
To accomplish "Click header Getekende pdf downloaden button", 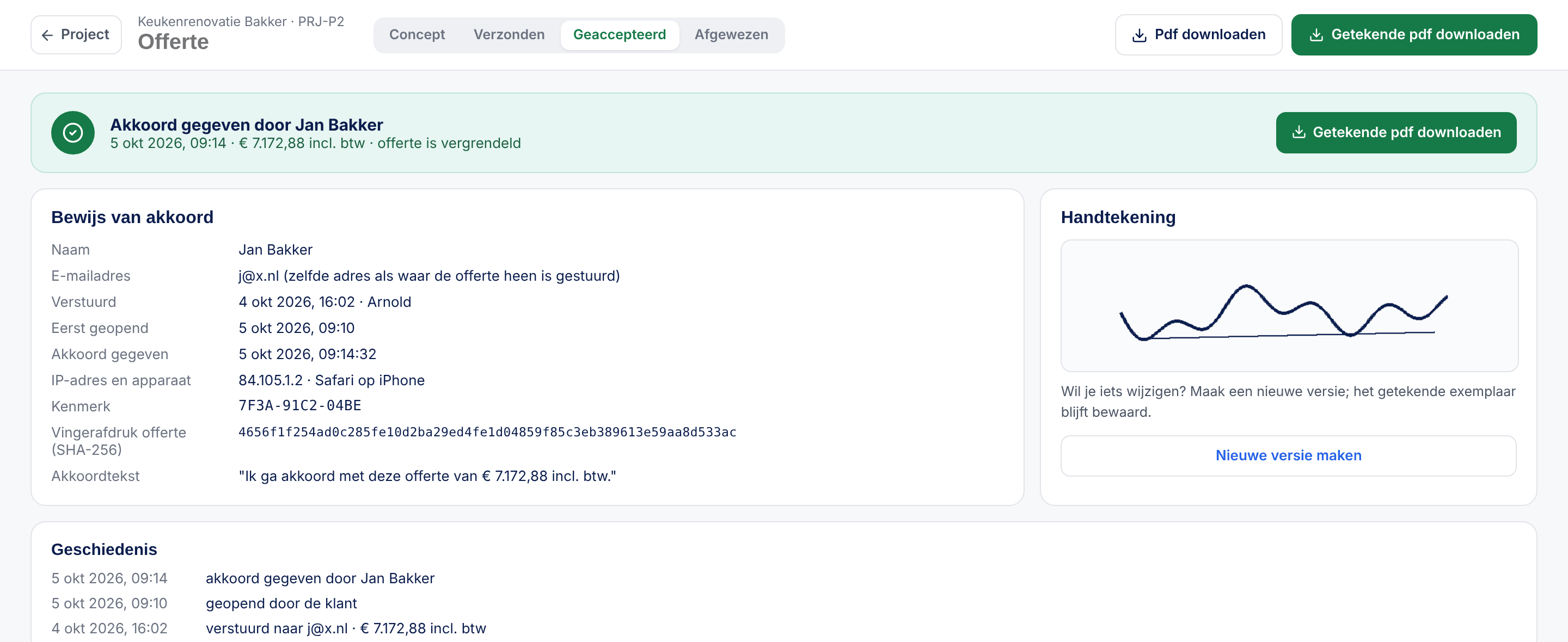I will pyautogui.click(x=1414, y=35).
